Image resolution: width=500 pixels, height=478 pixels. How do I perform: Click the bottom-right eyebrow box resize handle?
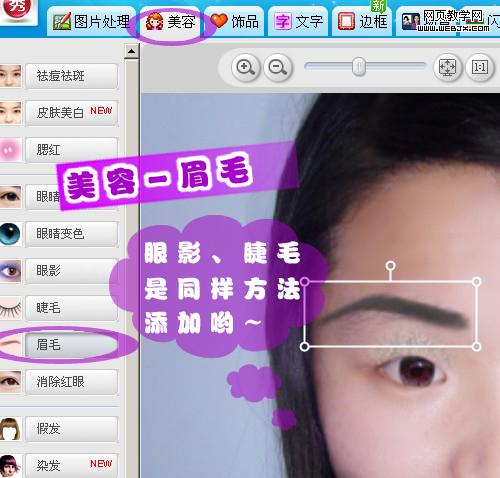pyautogui.click(x=477, y=347)
